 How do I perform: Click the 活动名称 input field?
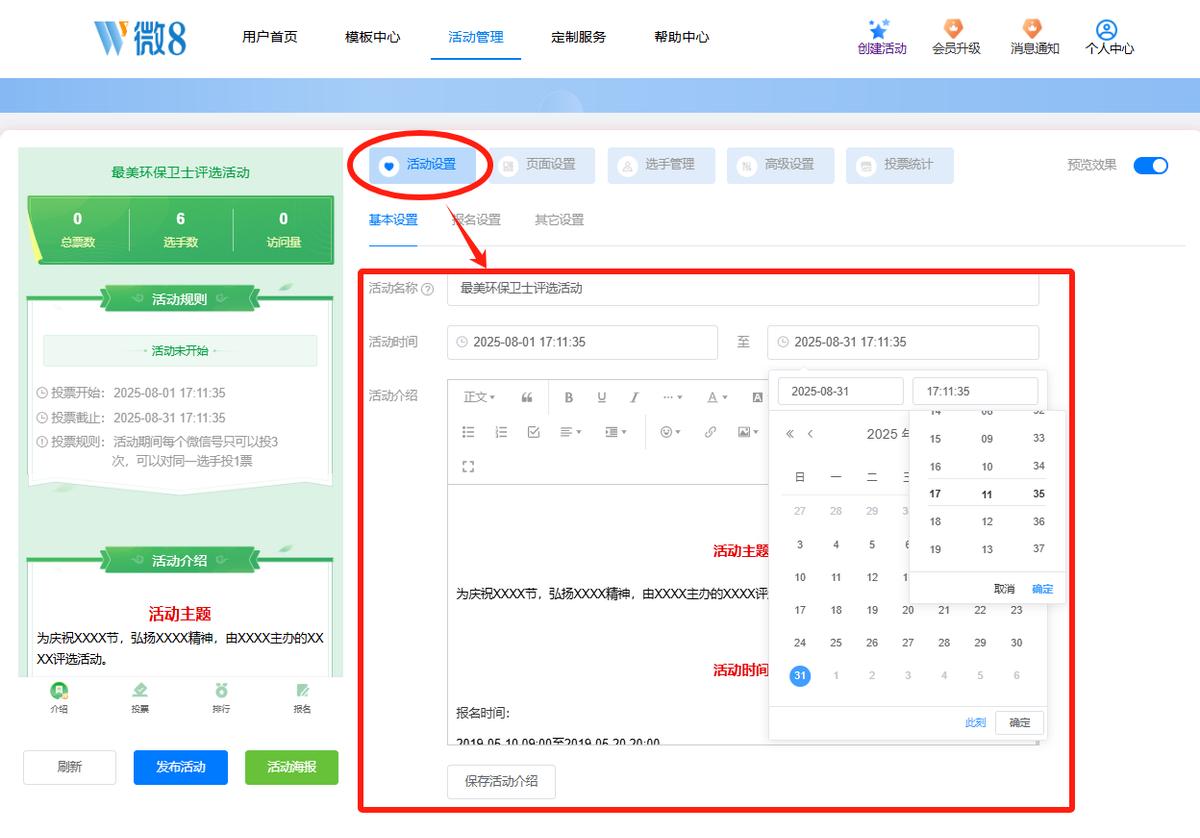click(x=743, y=288)
